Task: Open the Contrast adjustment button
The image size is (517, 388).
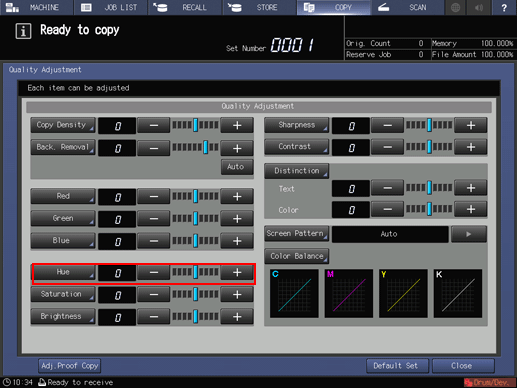Action: coord(297,147)
